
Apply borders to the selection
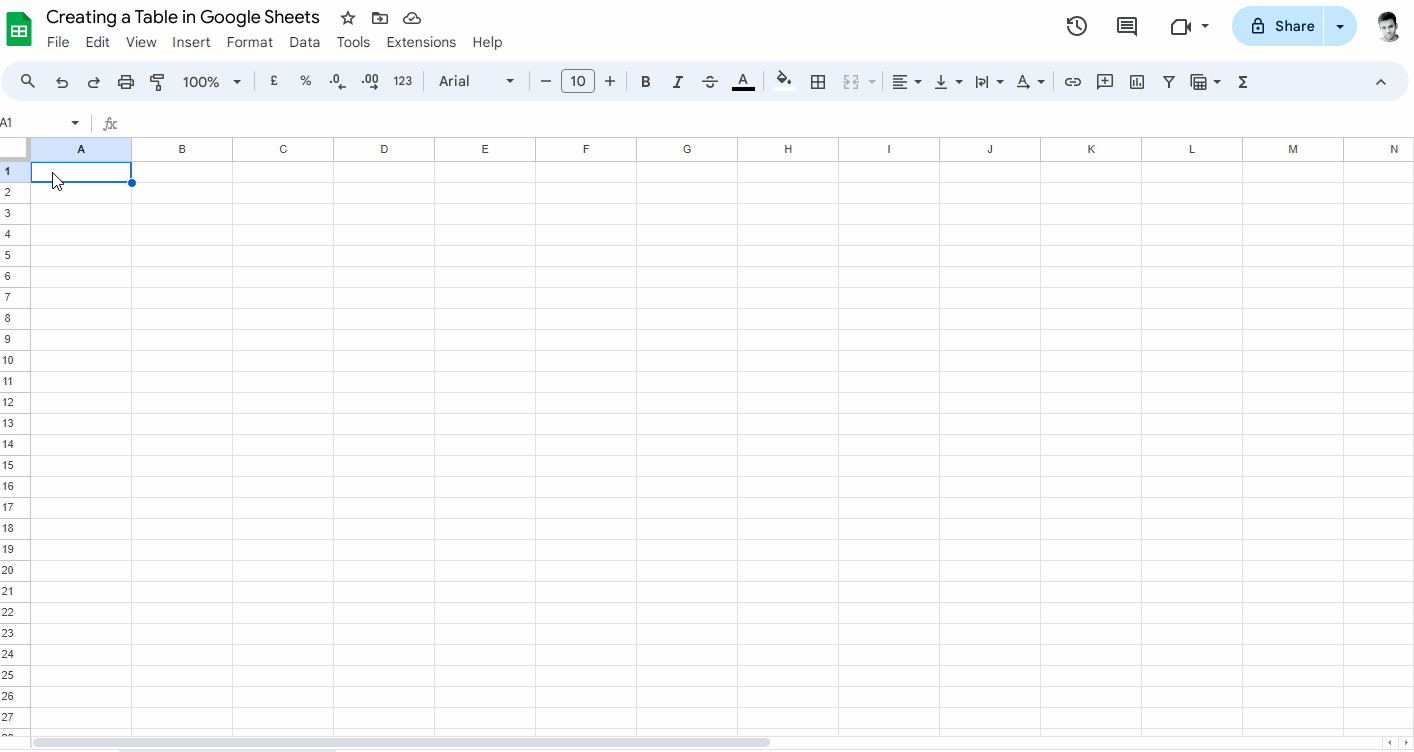pos(817,81)
